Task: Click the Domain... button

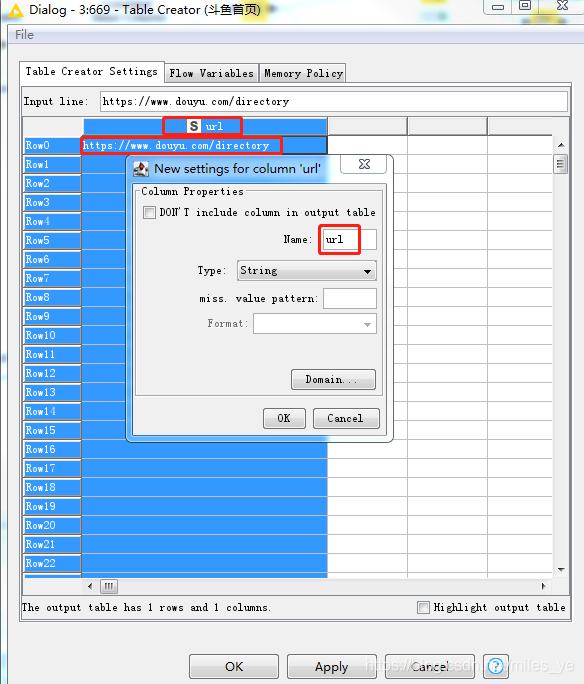Action: 333,380
